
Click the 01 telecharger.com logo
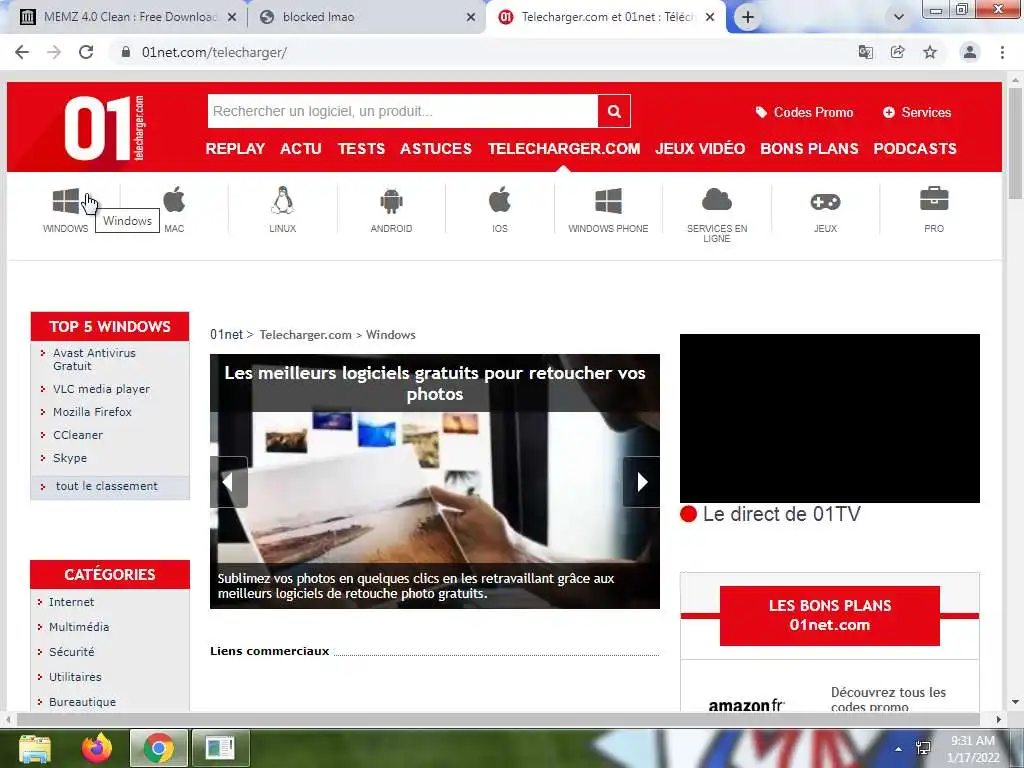click(104, 127)
